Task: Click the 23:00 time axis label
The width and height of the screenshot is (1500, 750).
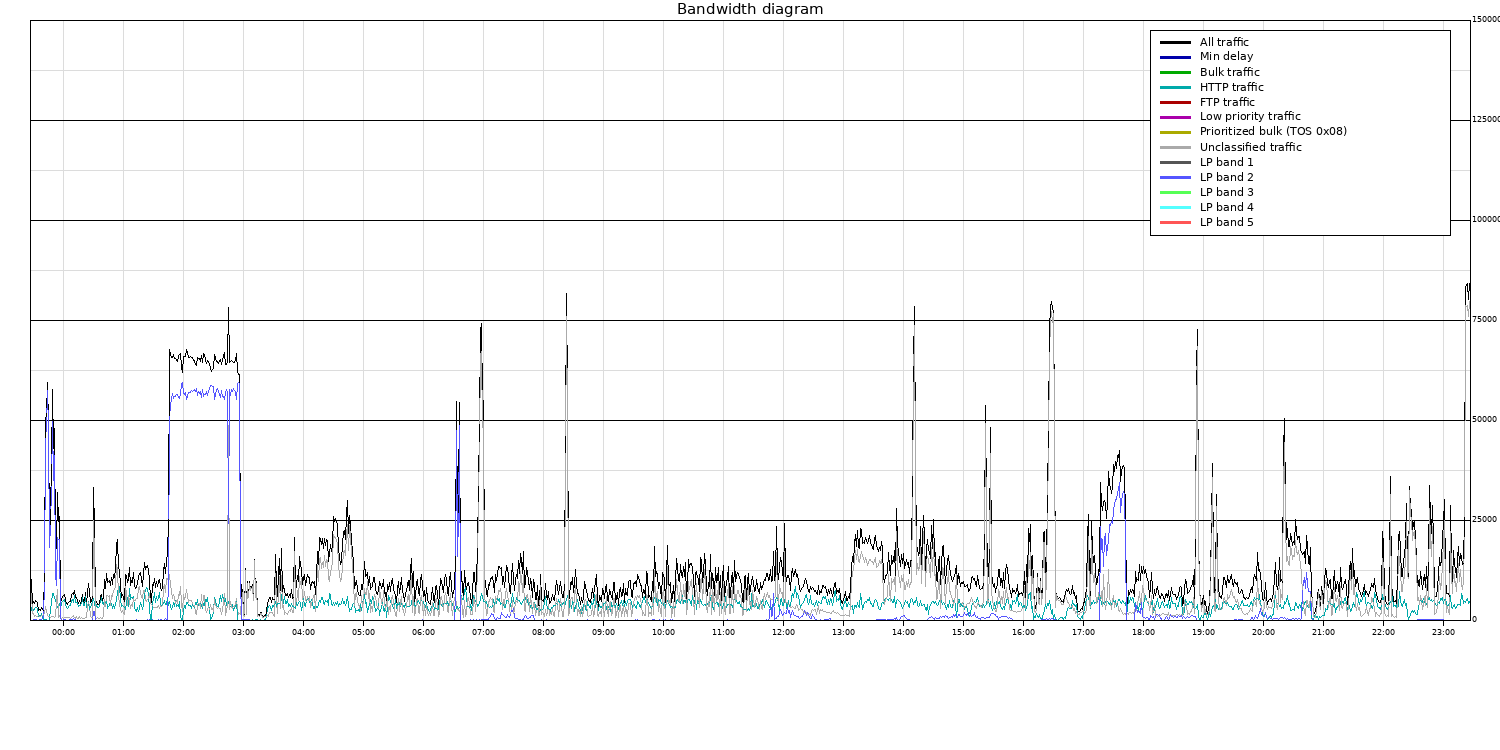Action: coord(1443,632)
